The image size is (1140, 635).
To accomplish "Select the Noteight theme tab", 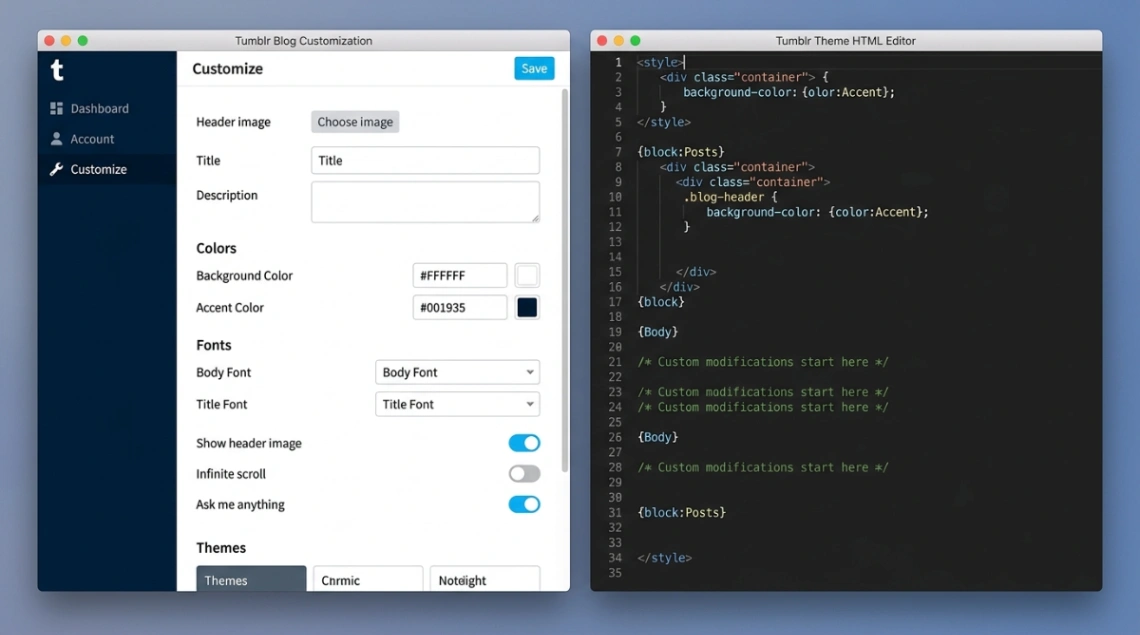I will pyautogui.click(x=485, y=579).
